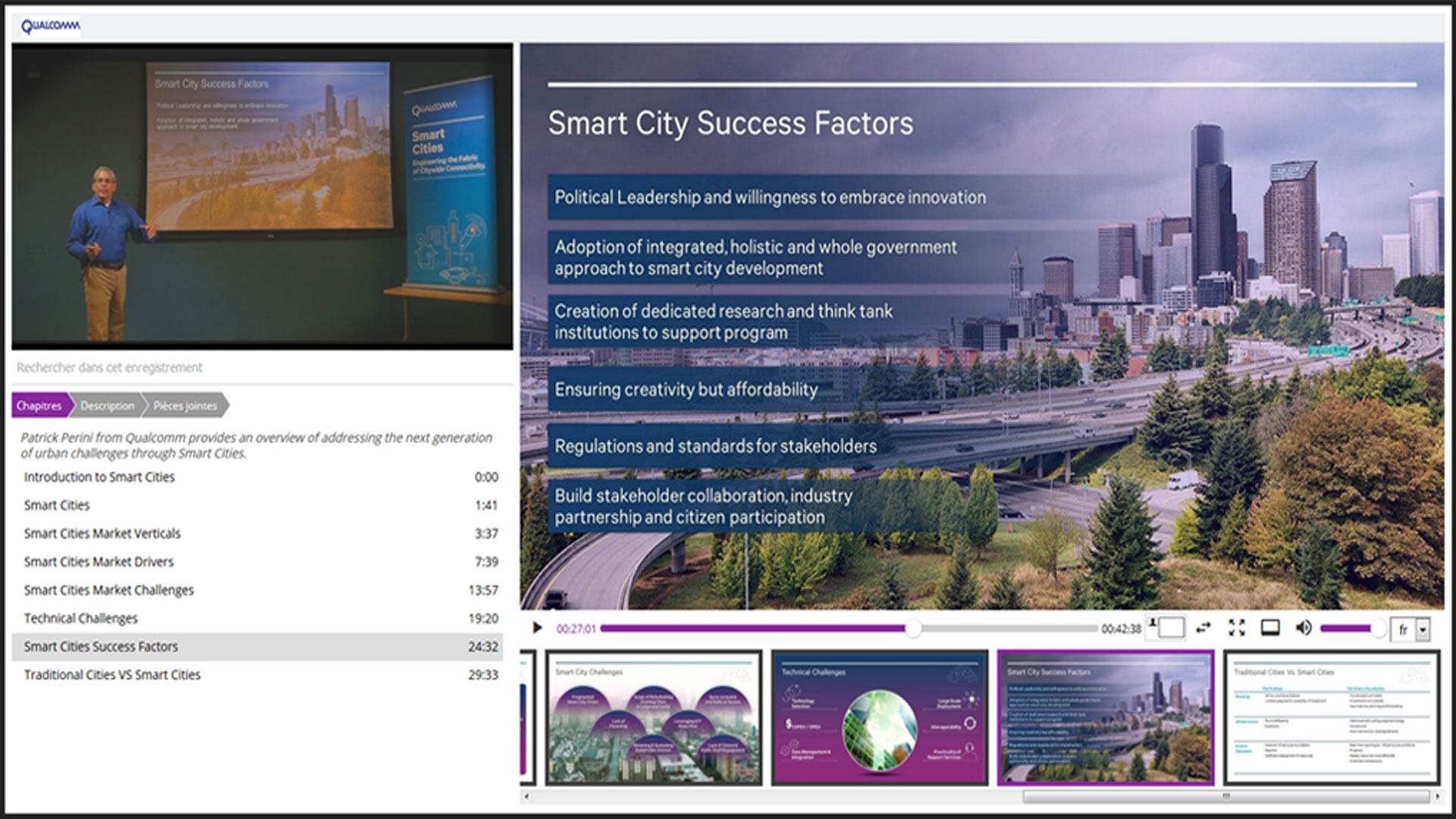This screenshot has height=819, width=1456.
Task: Open Traditional Cities Vs. Smart Cities thumbnail
Action: pos(1332,717)
